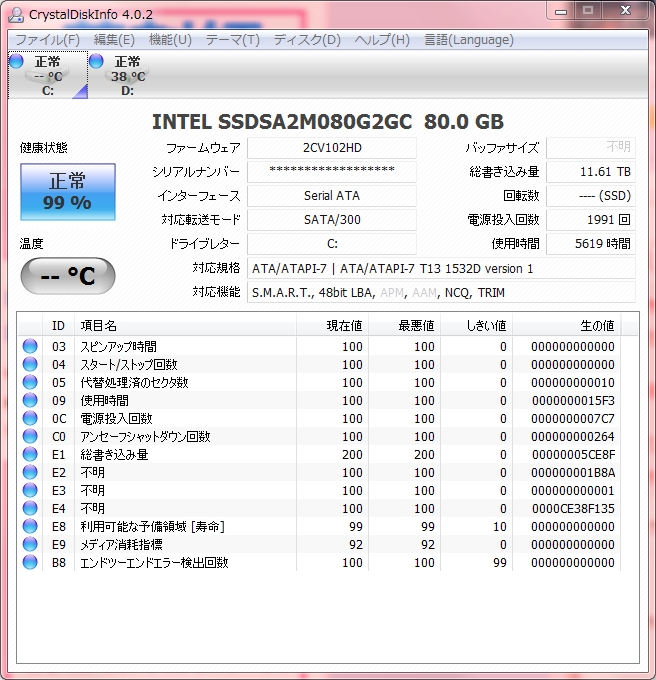Image resolution: width=656 pixels, height=680 pixels.
Task: Open the テーマ(T) menu
Action: click(232, 40)
